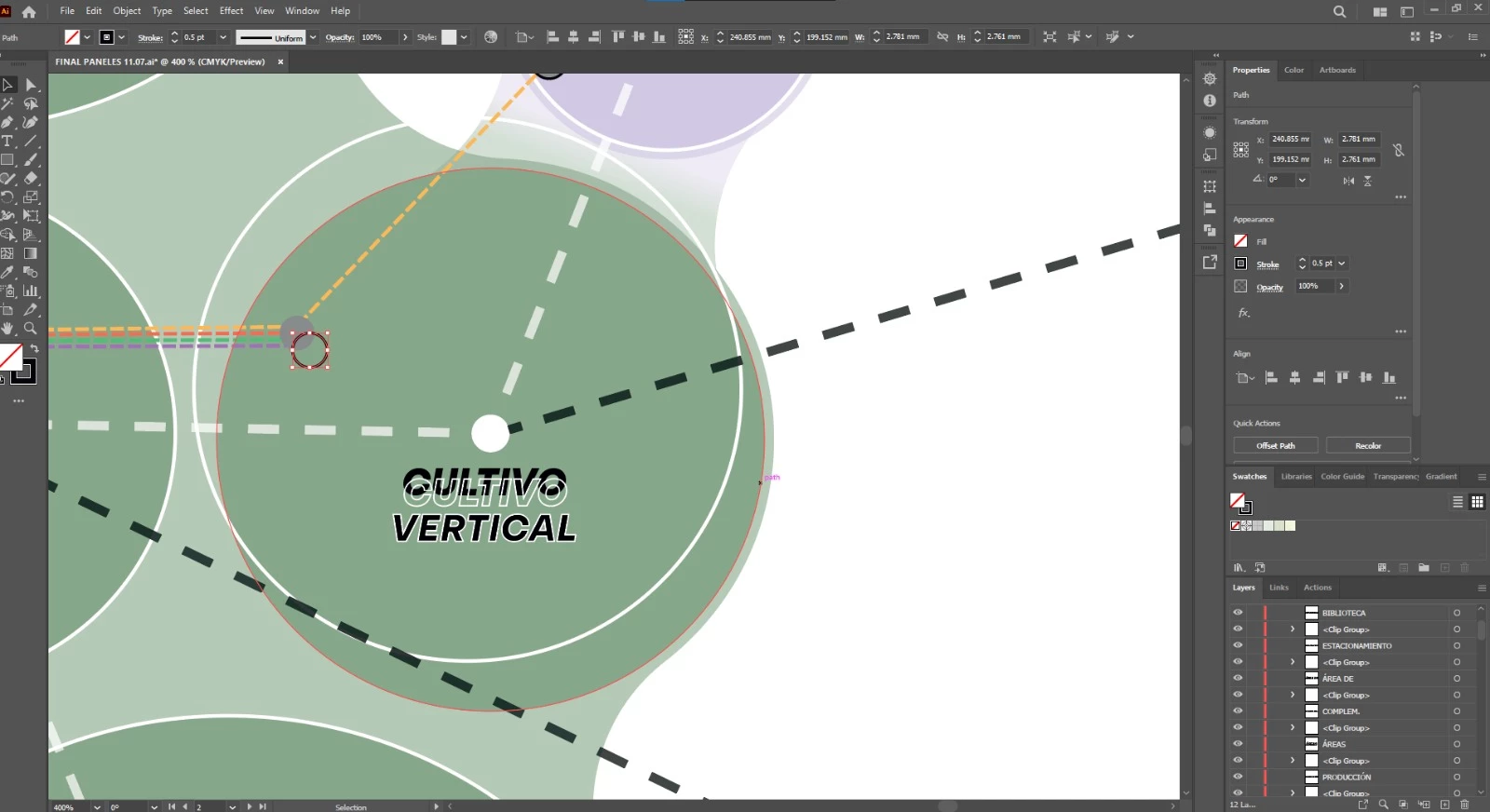Hide the ESTACIONAMIENTO layer
This screenshot has height=812, width=1490.
pyautogui.click(x=1238, y=645)
